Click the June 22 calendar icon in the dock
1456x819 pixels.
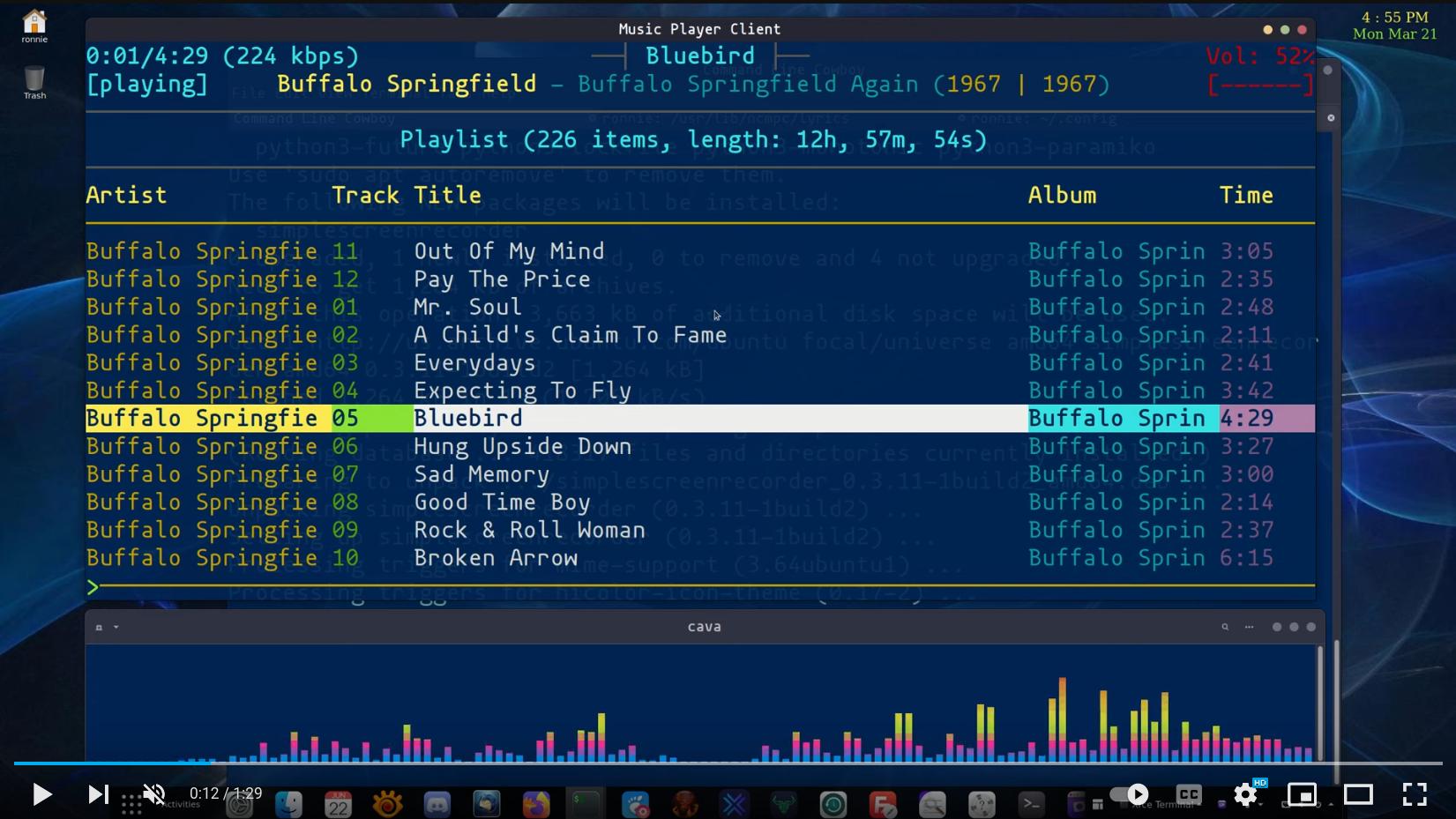(338, 804)
